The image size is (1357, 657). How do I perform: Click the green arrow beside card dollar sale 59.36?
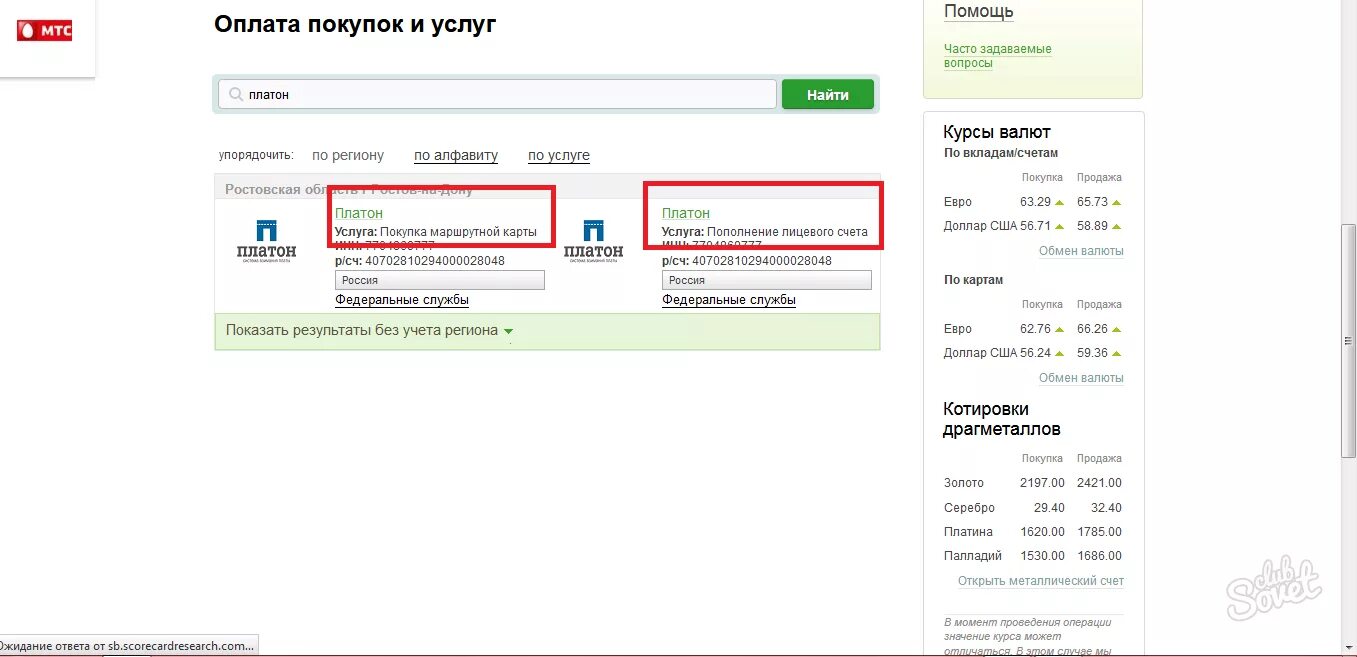[1116, 353]
